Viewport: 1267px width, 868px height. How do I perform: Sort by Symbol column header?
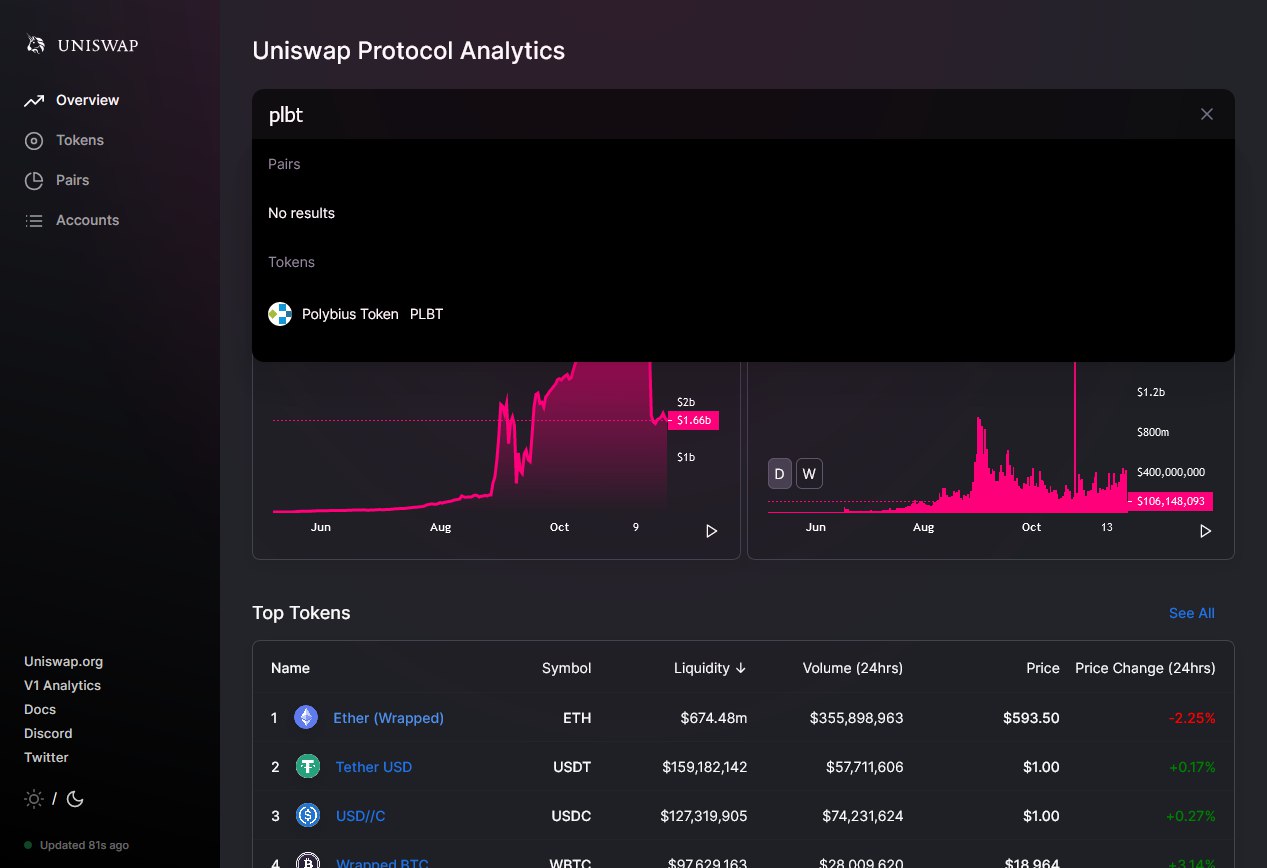566,668
